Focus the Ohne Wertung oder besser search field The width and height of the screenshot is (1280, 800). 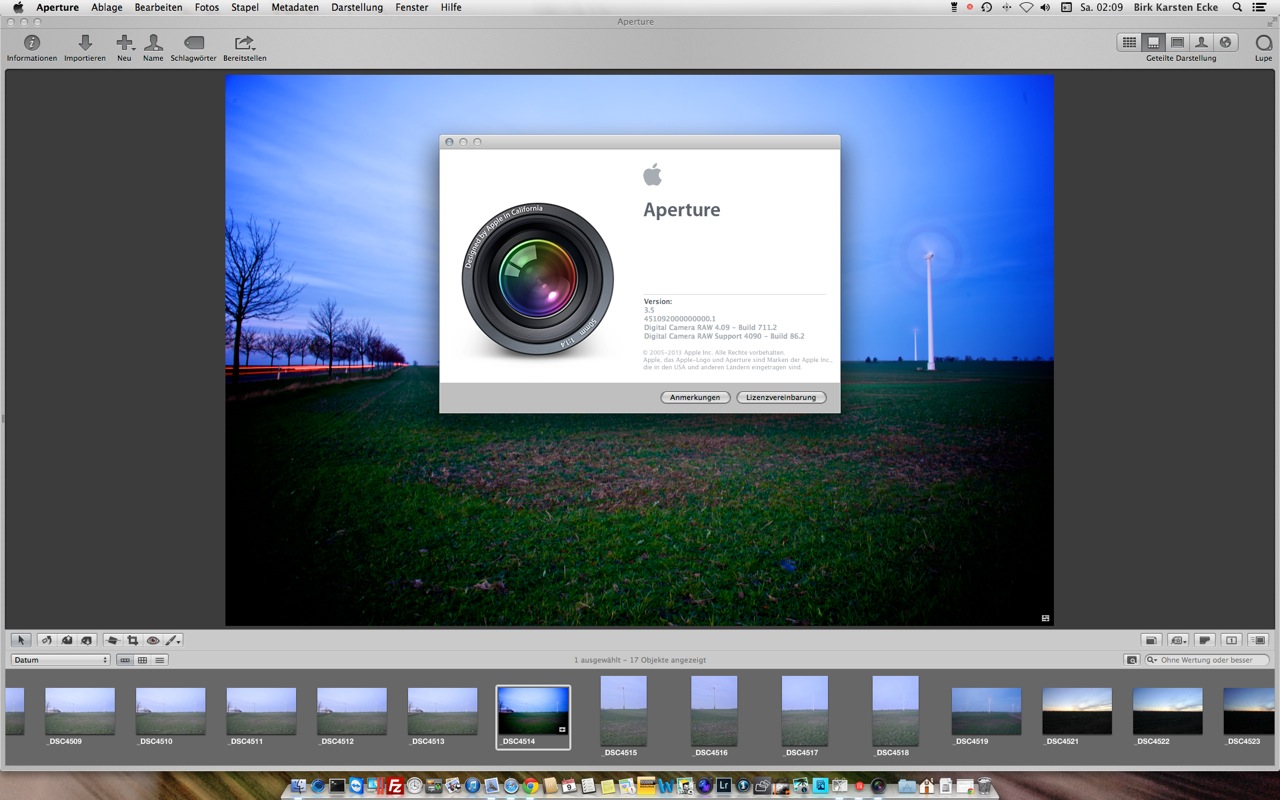[1207, 660]
